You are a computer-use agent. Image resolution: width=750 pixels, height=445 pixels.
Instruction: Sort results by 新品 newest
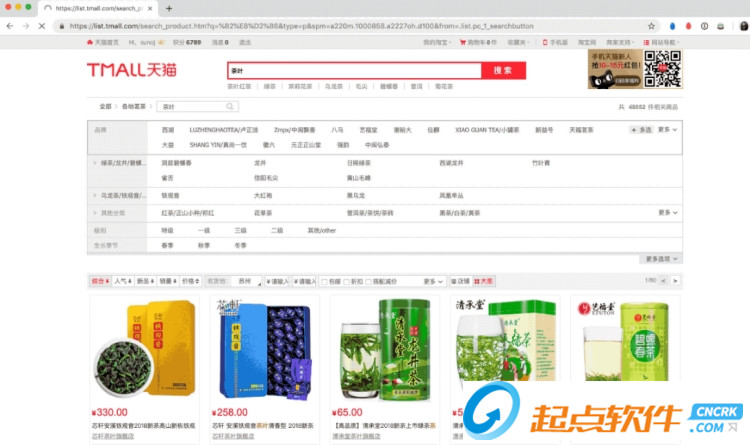coord(145,281)
